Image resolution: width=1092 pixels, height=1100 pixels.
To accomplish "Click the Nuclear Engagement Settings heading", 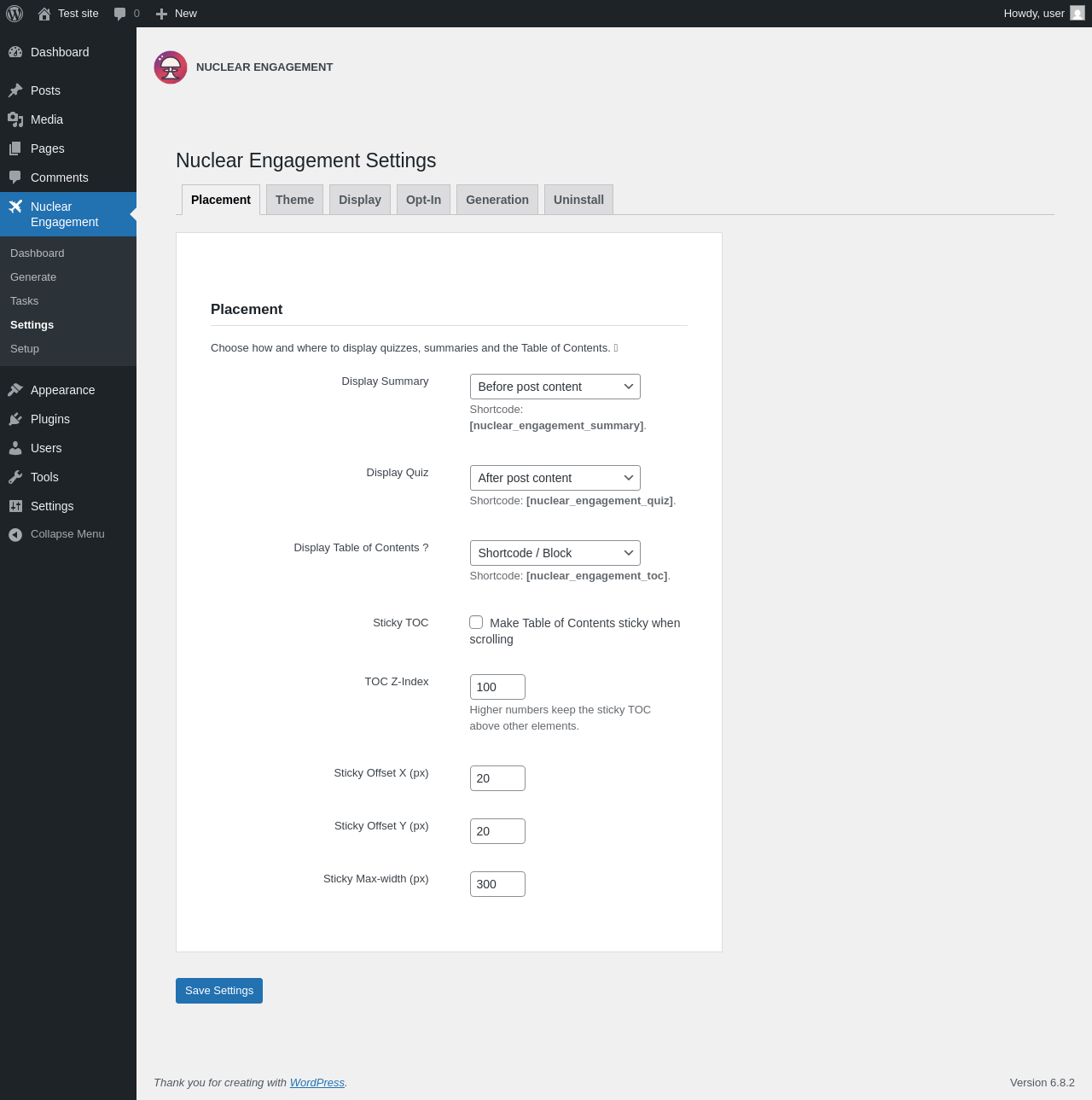I will pyautogui.click(x=306, y=160).
